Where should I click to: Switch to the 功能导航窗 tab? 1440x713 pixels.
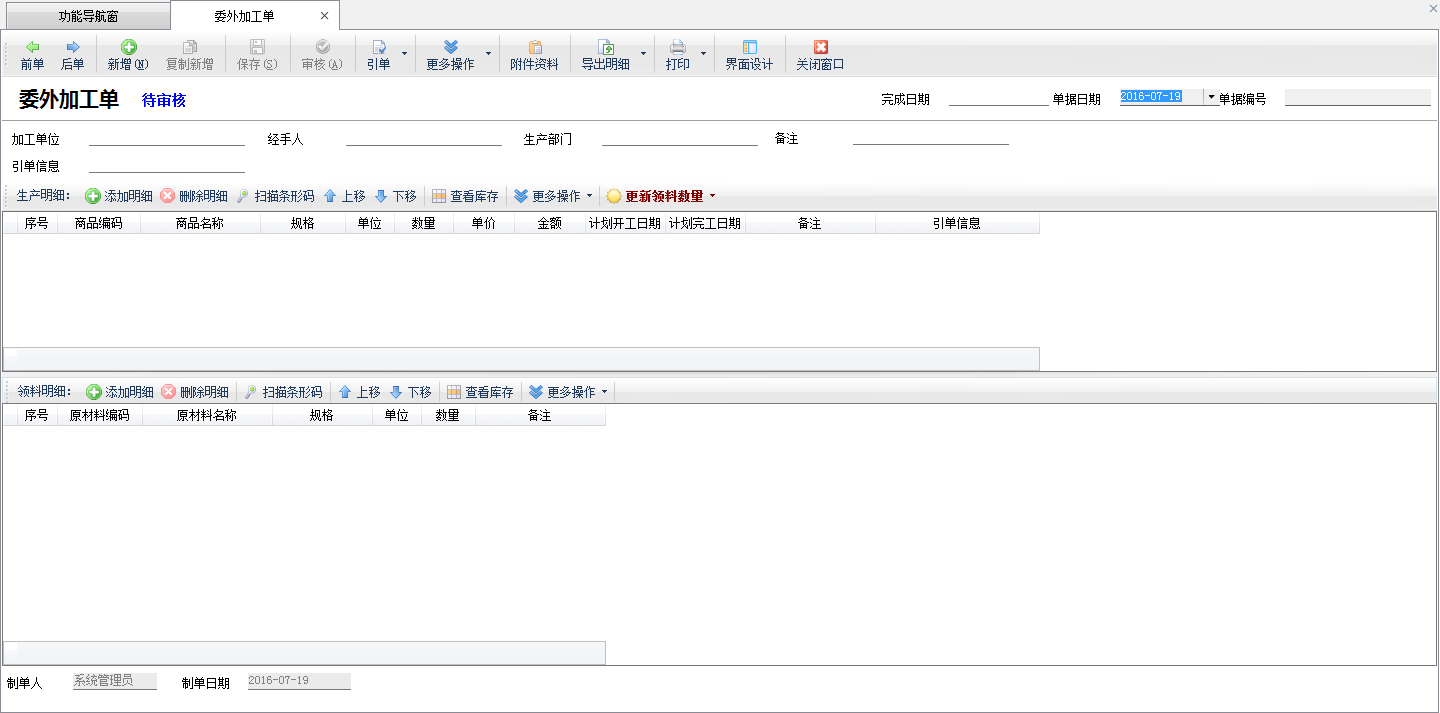88,16
